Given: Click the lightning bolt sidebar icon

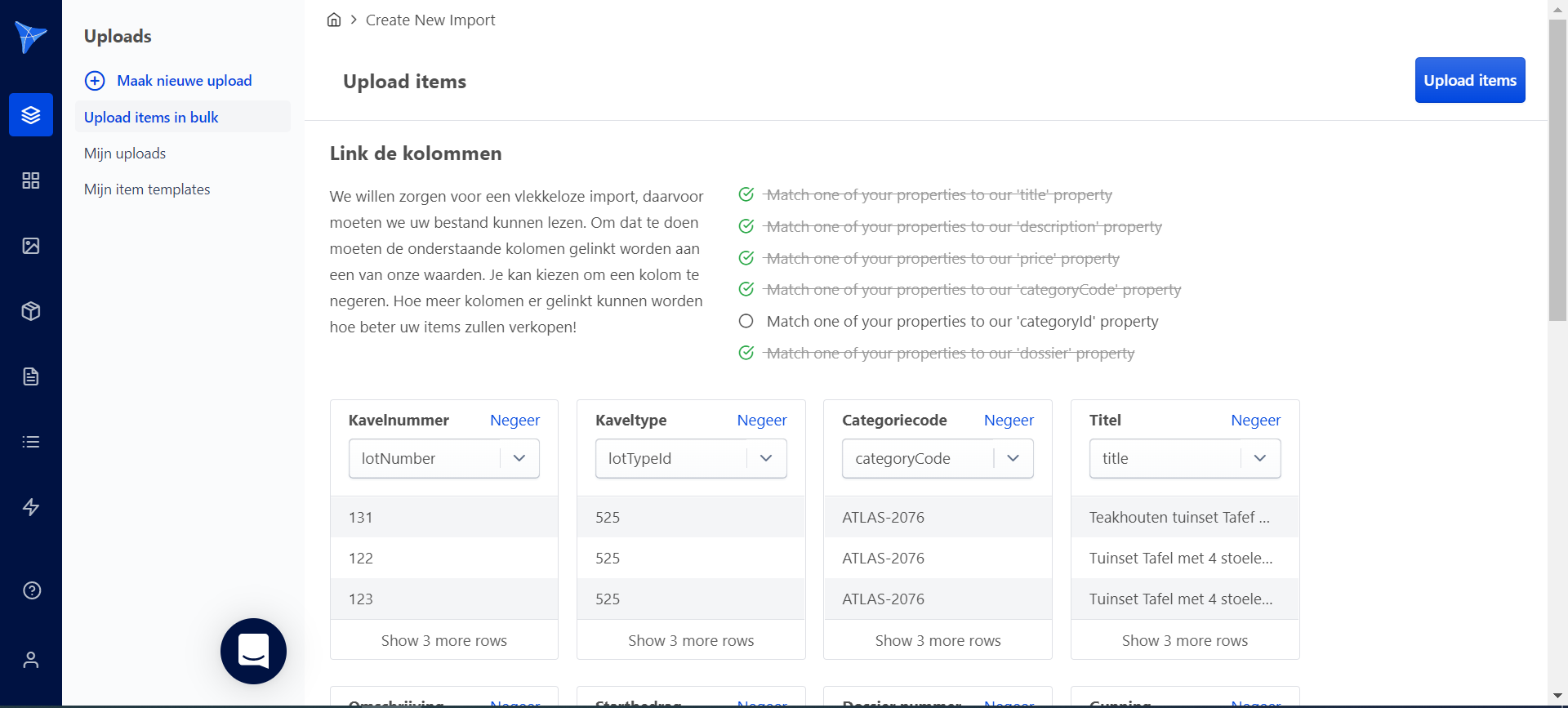Looking at the screenshot, I should [x=31, y=507].
